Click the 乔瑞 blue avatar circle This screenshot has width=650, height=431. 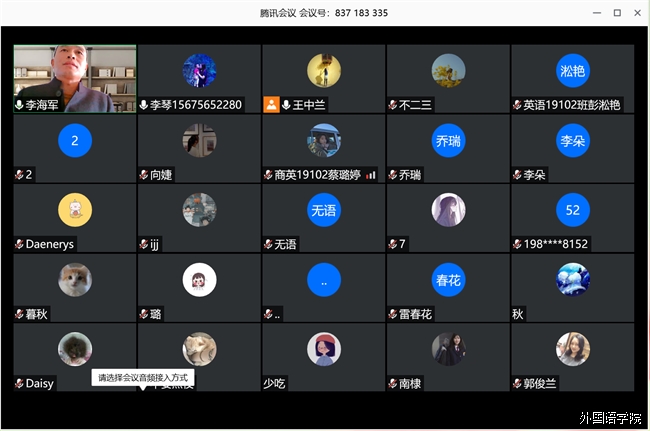click(448, 140)
